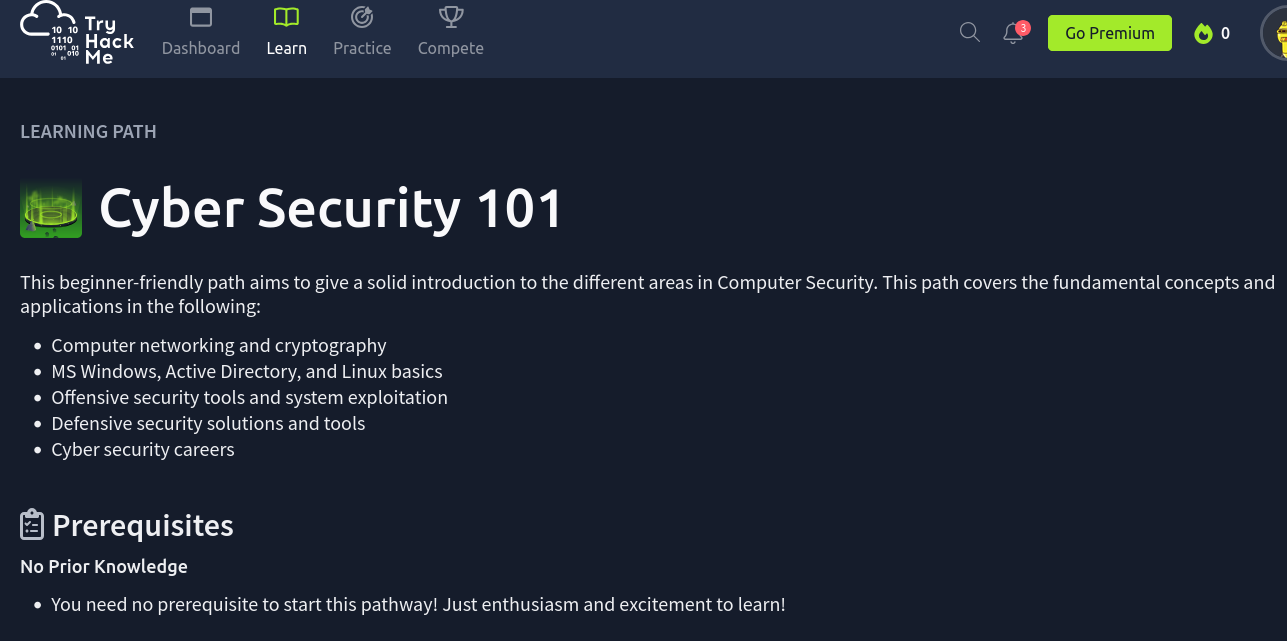Open search with the magnifier icon
This screenshot has height=641, width=1287.
click(969, 32)
